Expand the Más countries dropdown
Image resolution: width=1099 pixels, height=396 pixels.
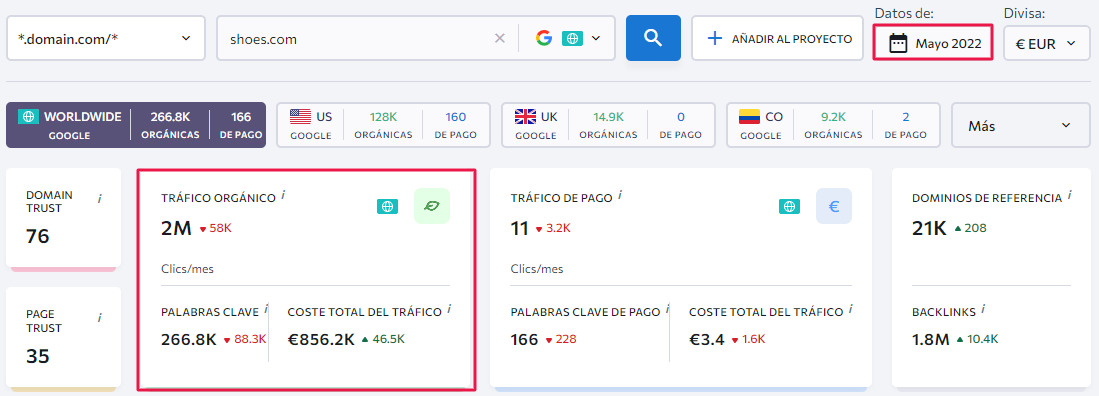point(1020,125)
